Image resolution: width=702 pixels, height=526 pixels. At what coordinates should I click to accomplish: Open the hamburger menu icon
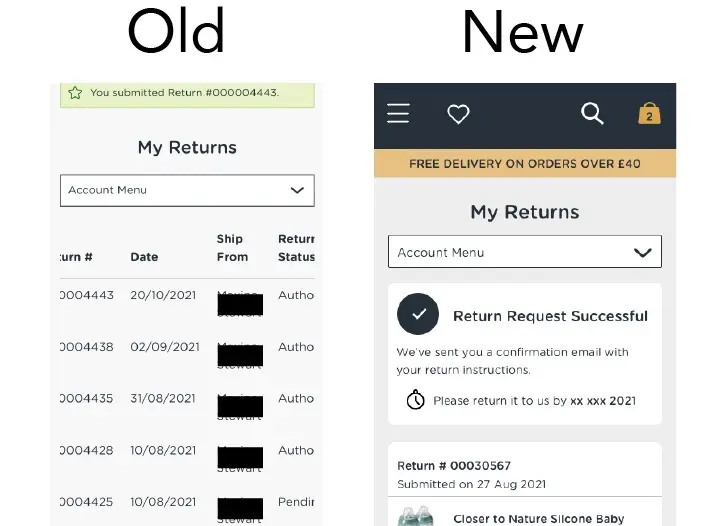(398, 114)
